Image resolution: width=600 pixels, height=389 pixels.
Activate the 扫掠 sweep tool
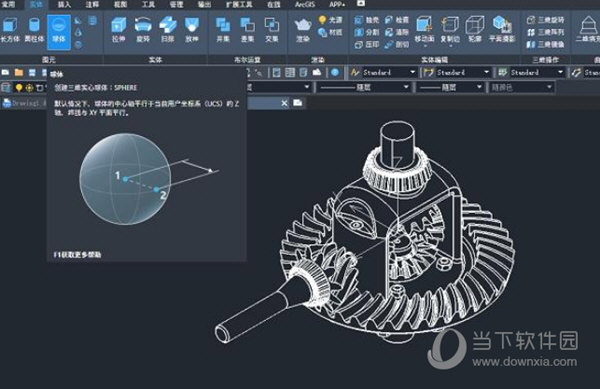tap(168, 29)
